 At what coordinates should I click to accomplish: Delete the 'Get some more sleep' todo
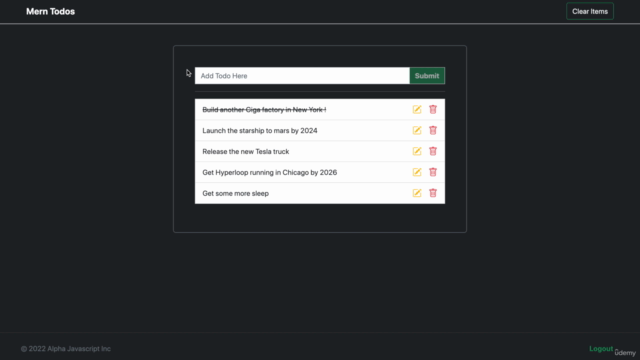click(x=433, y=193)
